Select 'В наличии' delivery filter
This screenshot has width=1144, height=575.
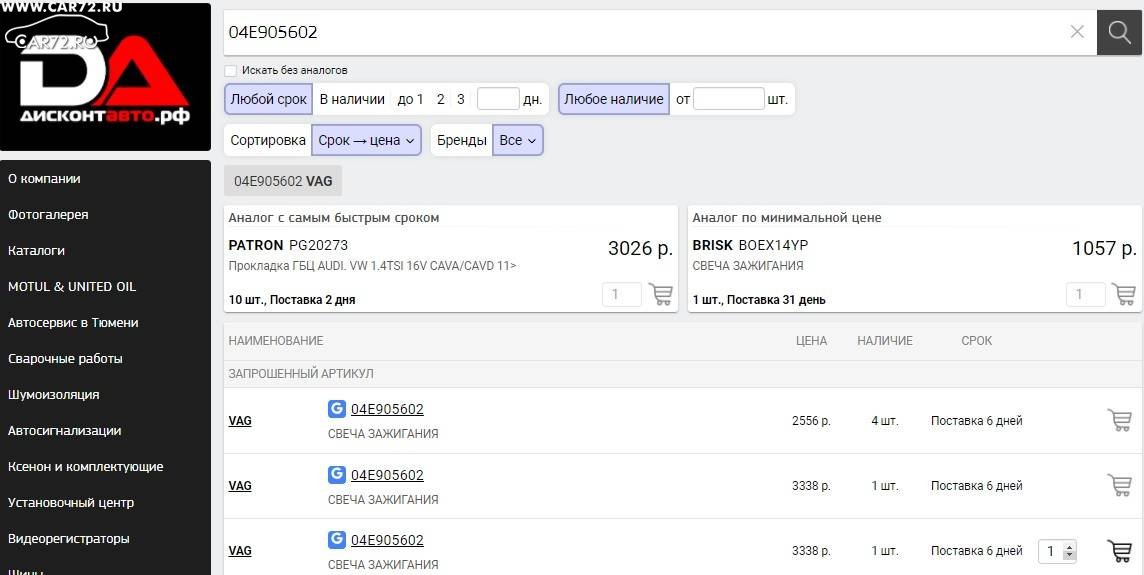click(352, 99)
